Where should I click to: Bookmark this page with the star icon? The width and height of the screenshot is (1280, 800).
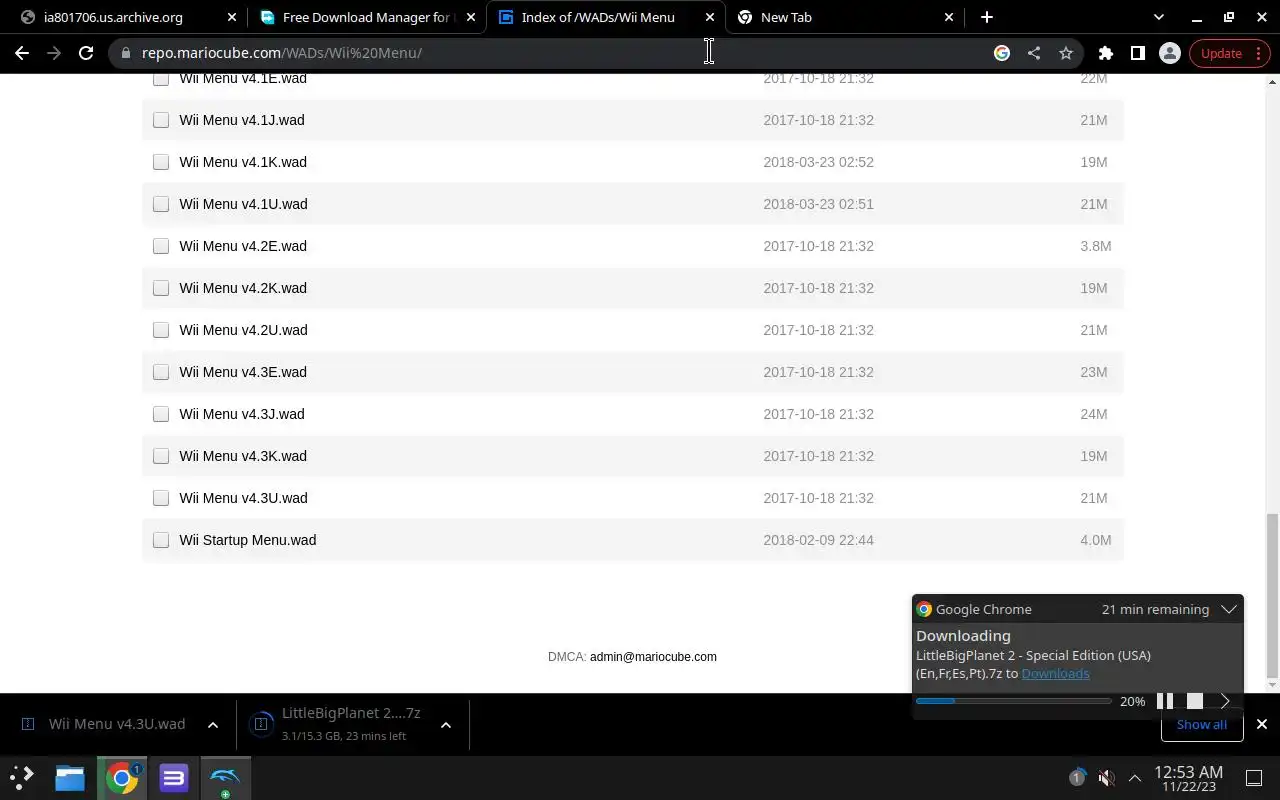pos(1066,53)
